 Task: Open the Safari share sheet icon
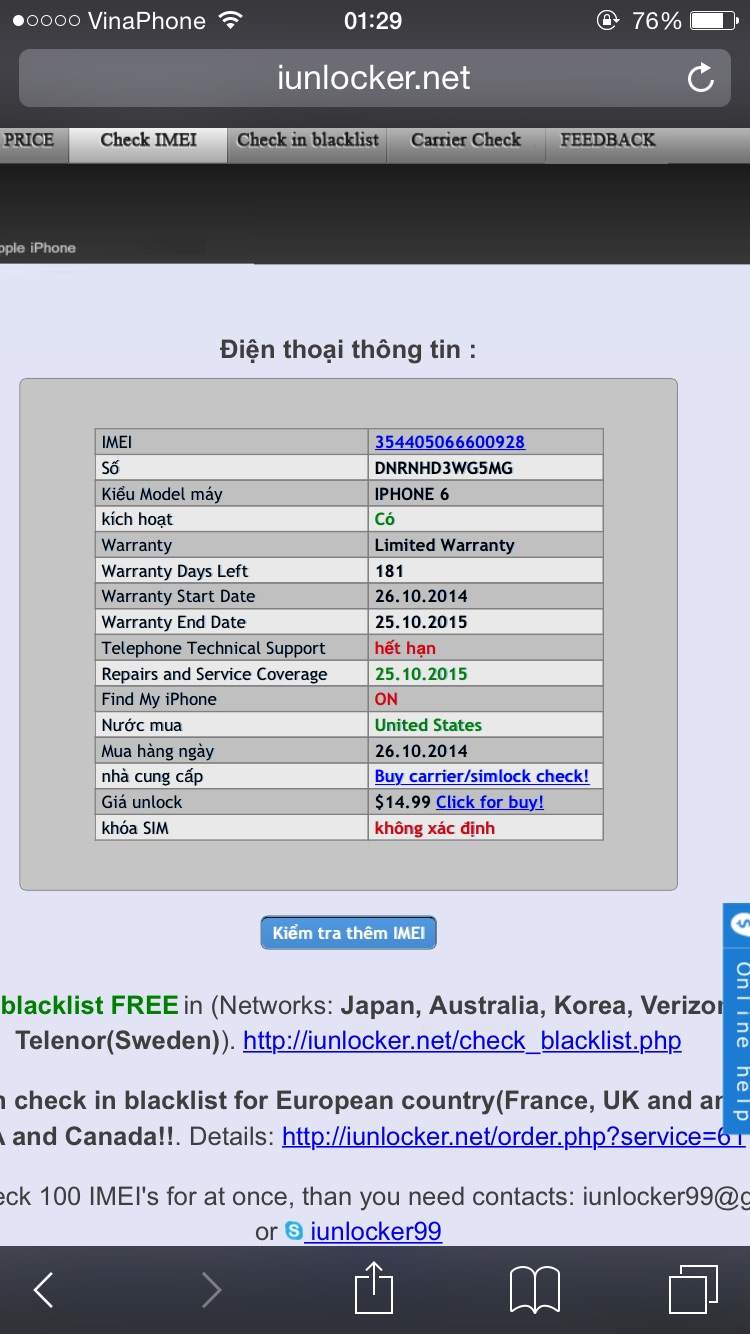[x=374, y=1288]
